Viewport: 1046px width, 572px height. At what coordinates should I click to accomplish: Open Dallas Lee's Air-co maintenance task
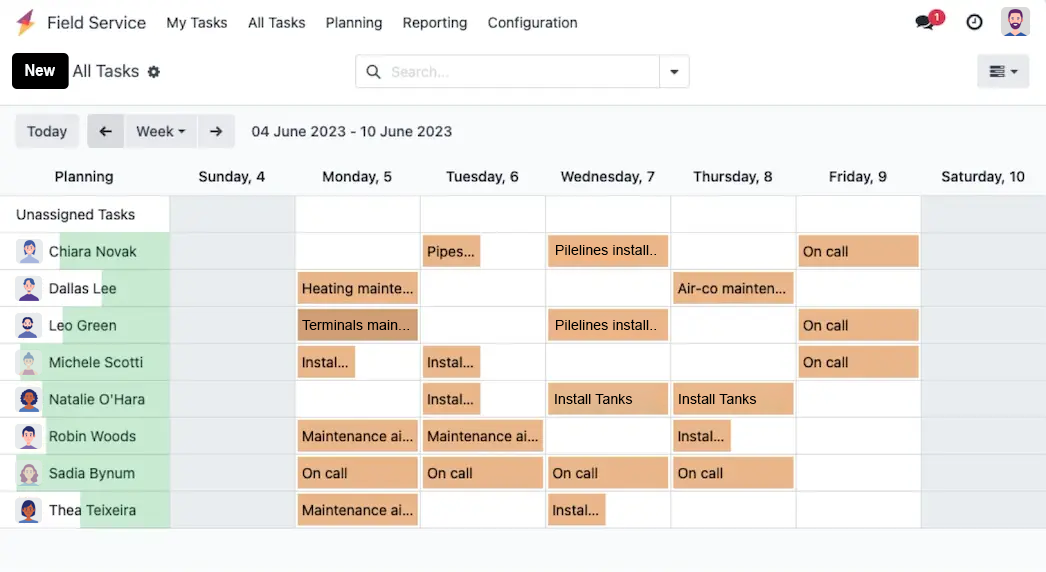(733, 288)
